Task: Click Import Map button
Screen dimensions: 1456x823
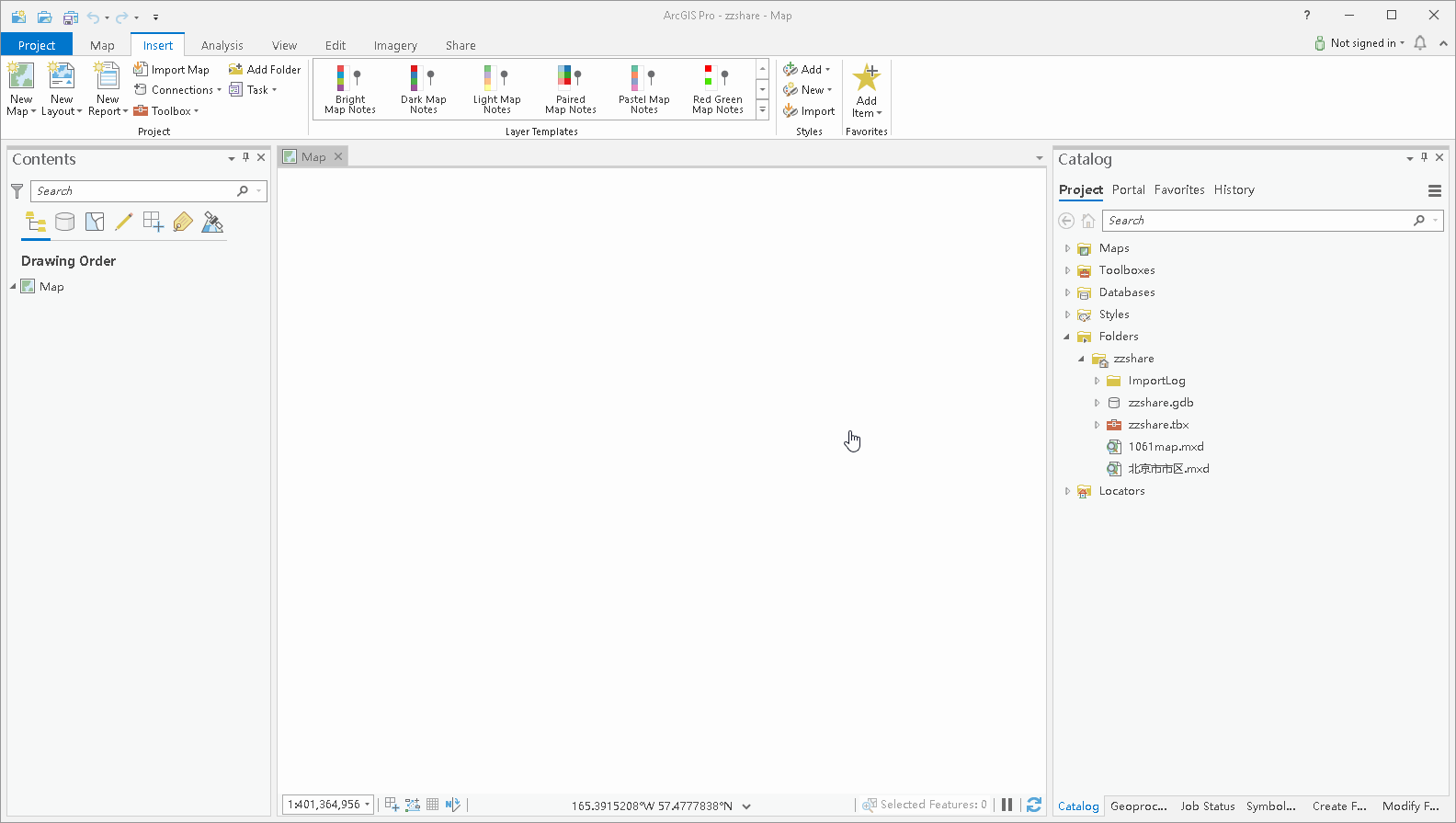Action: point(172,69)
